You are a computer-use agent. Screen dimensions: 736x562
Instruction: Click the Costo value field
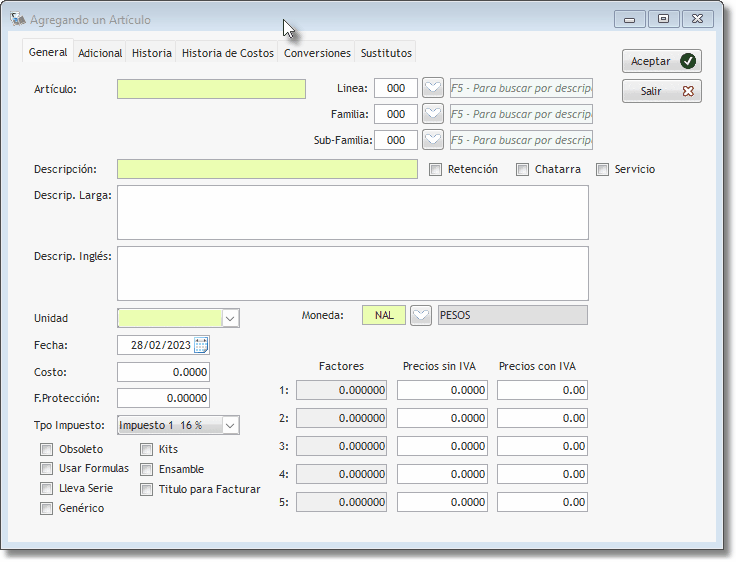163,372
